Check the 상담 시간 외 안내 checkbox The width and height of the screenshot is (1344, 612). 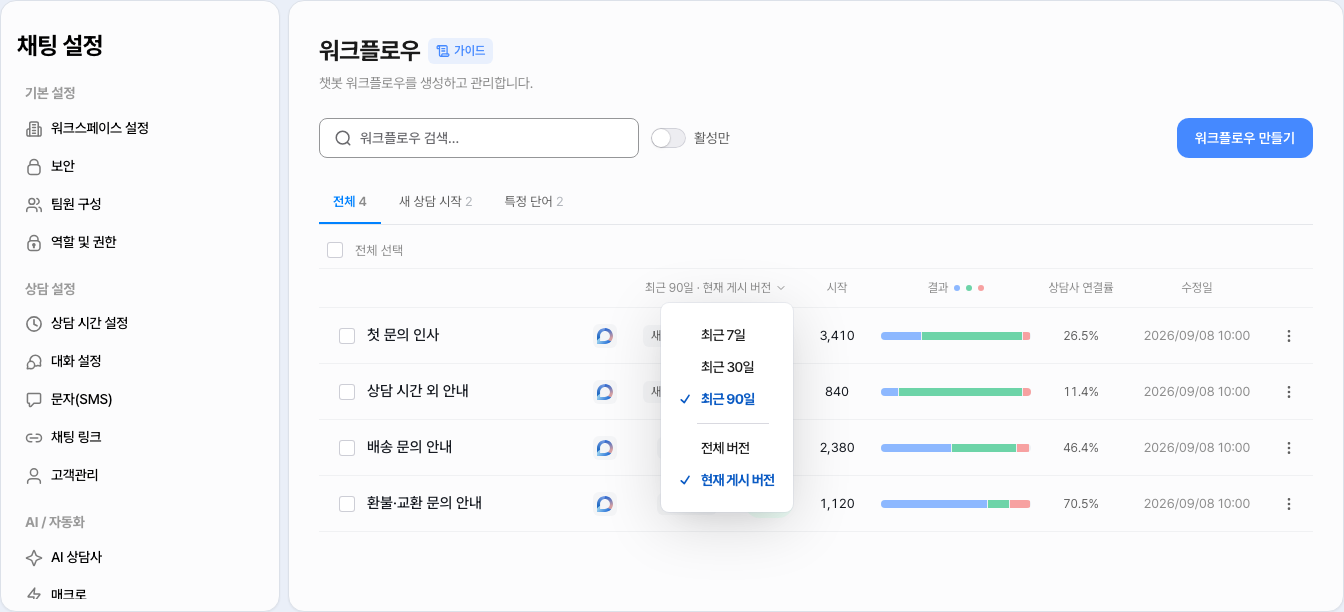pos(347,392)
